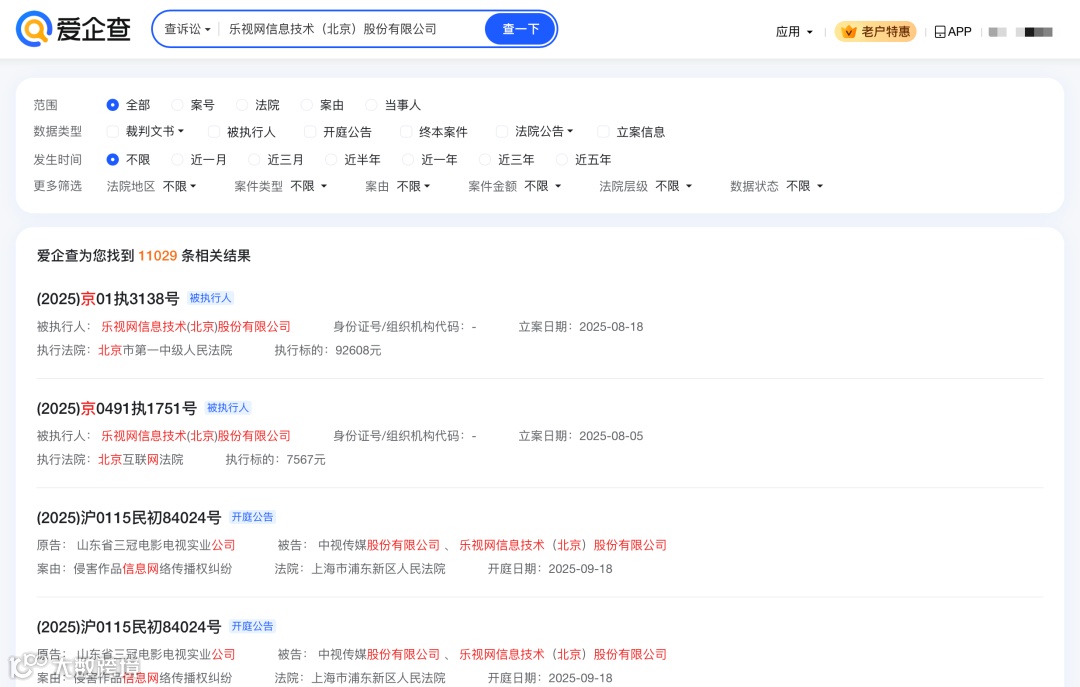The image size is (1080, 687).
Task: Click 乐视网 defendant link in 京01执3138号 case
Action: [x=196, y=327]
